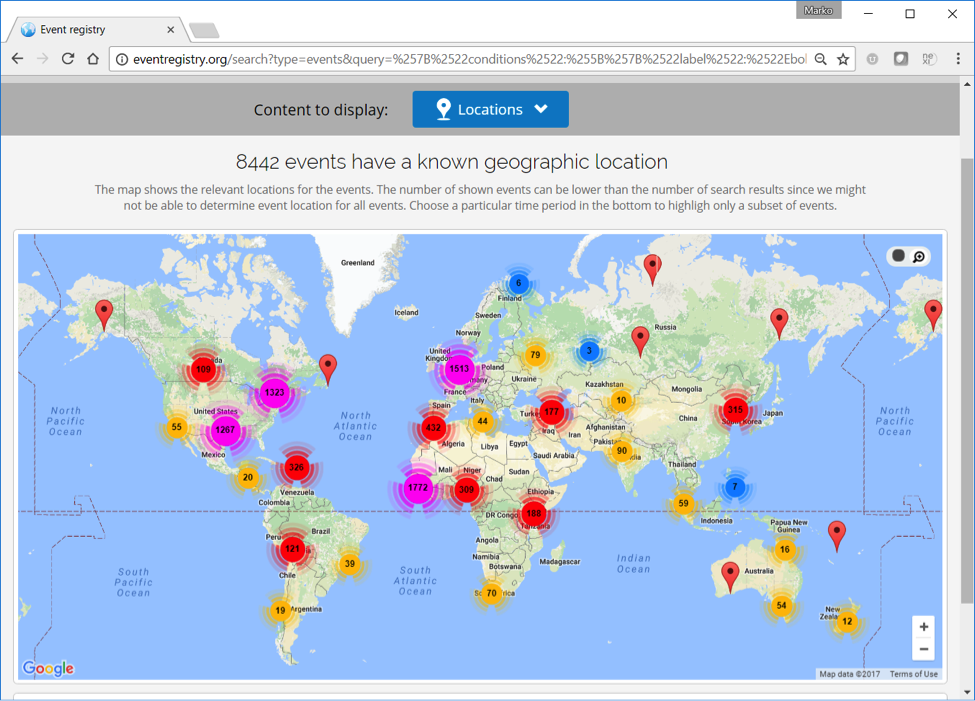View site information for eventregistry.org

point(122,59)
